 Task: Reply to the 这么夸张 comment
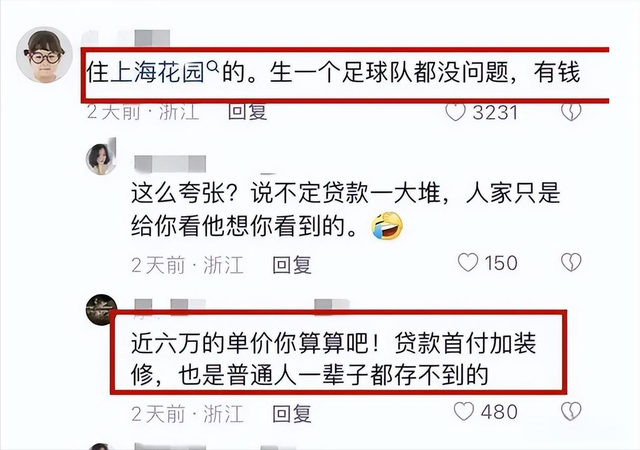click(x=292, y=265)
